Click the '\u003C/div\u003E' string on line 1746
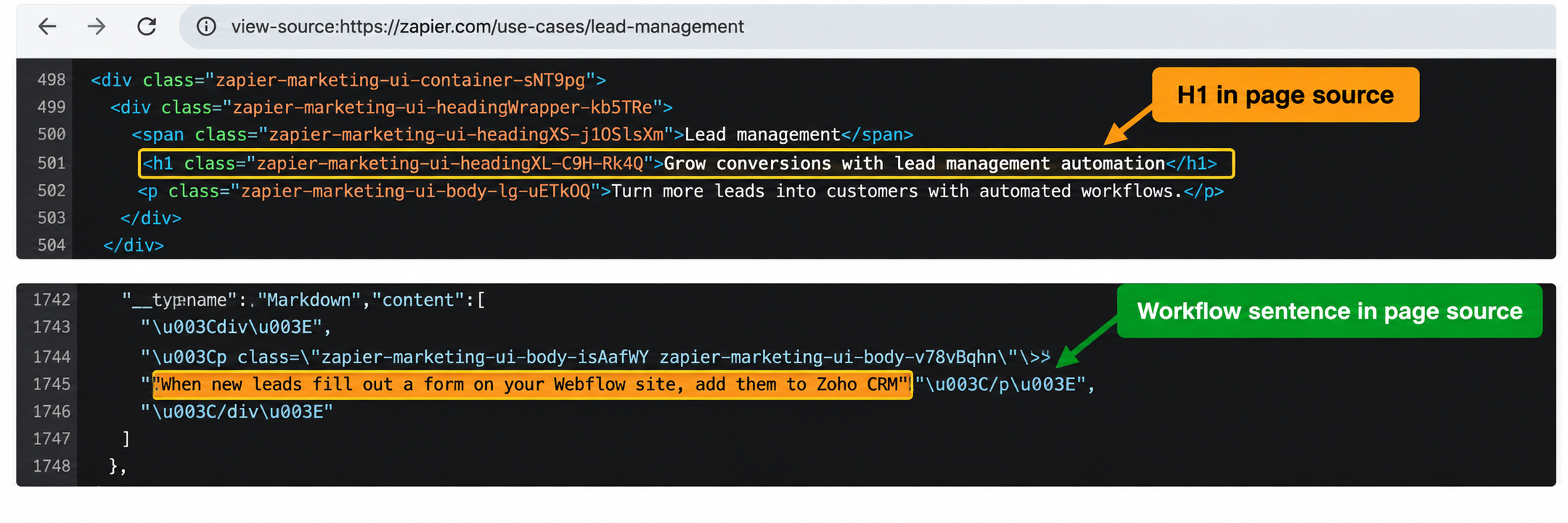 [x=237, y=412]
